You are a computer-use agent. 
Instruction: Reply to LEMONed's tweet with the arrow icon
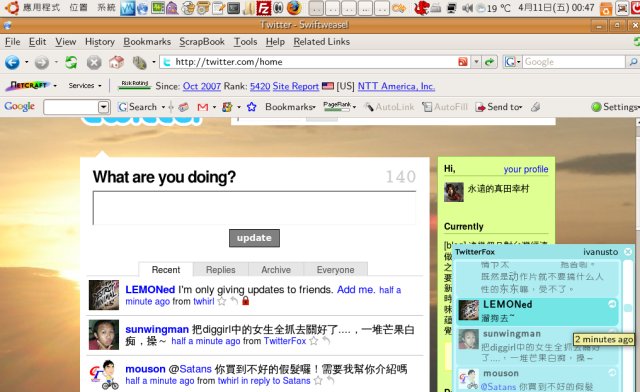[x=234, y=301]
